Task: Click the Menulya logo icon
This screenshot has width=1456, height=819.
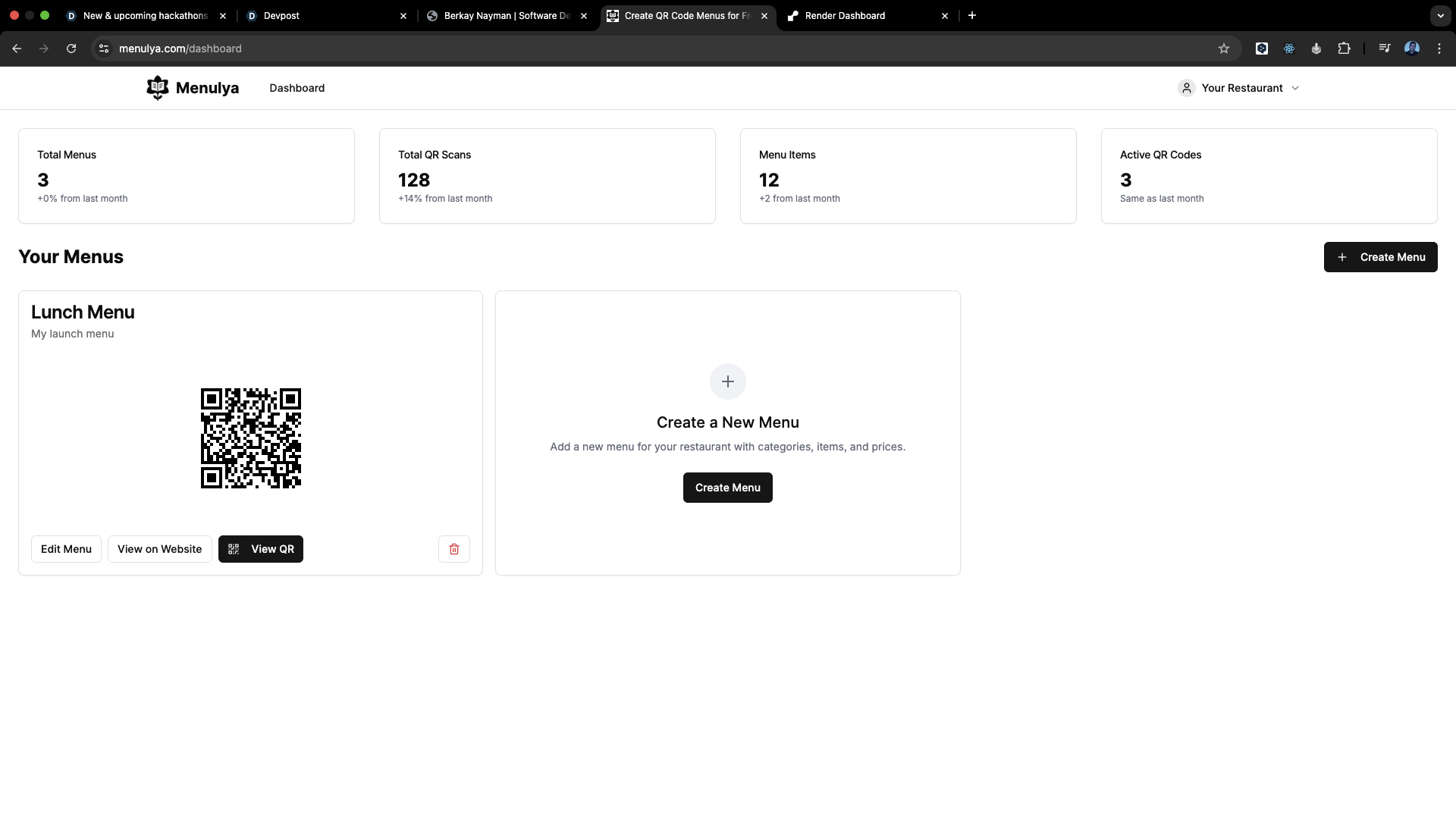Action: [157, 88]
